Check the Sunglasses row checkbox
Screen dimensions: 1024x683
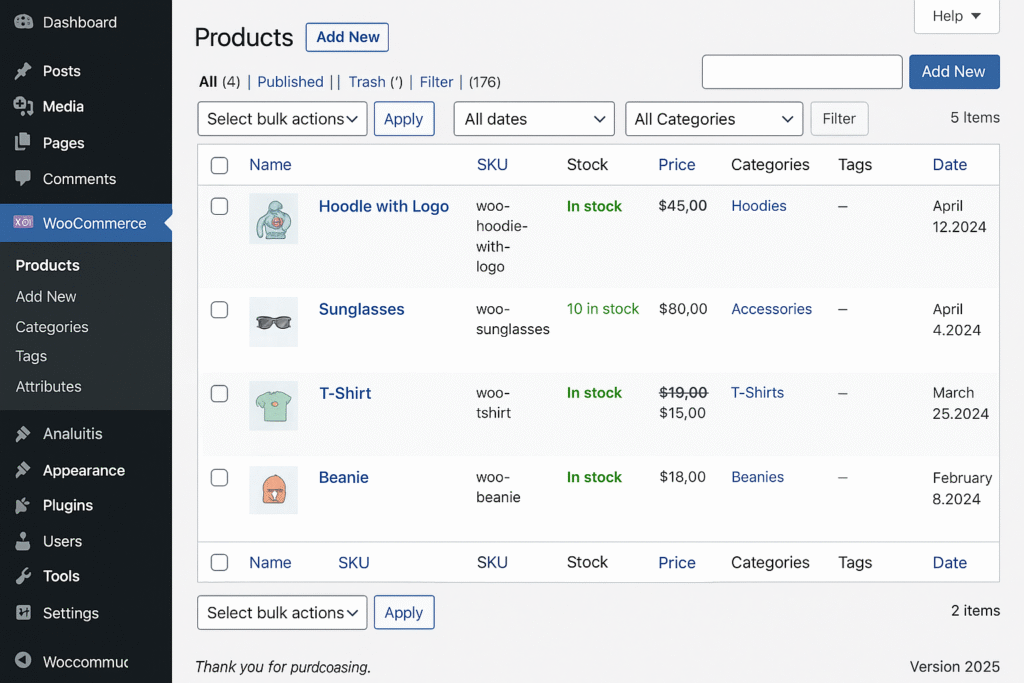point(219,310)
